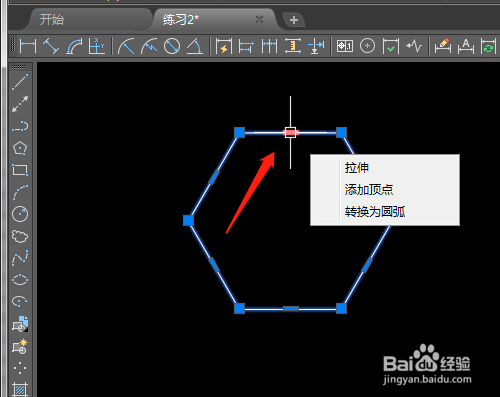
Task: Select the Line tool in left toolbar
Action: pos(20,82)
